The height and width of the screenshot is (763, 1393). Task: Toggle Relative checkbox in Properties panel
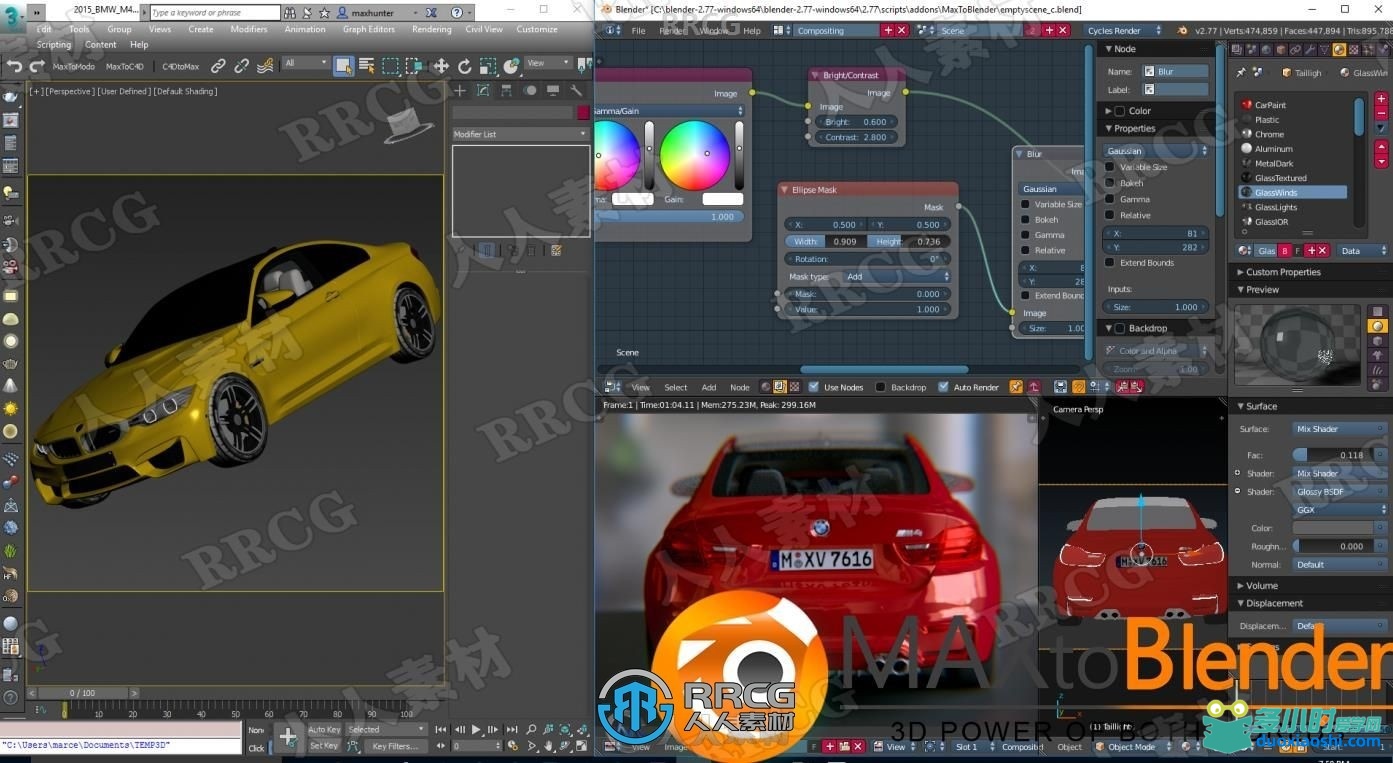[1110, 215]
